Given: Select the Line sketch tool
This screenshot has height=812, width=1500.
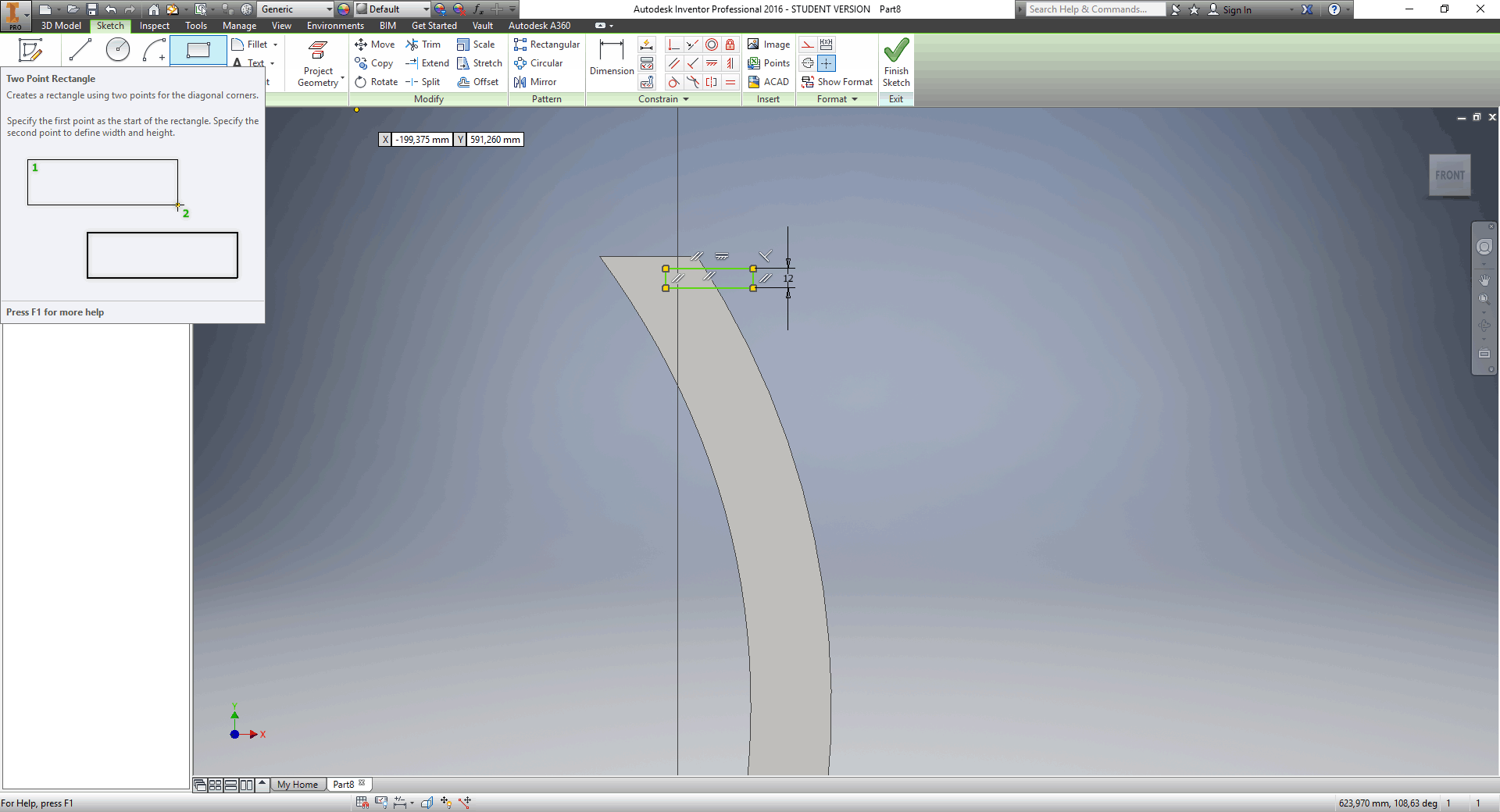Looking at the screenshot, I should (x=80, y=50).
